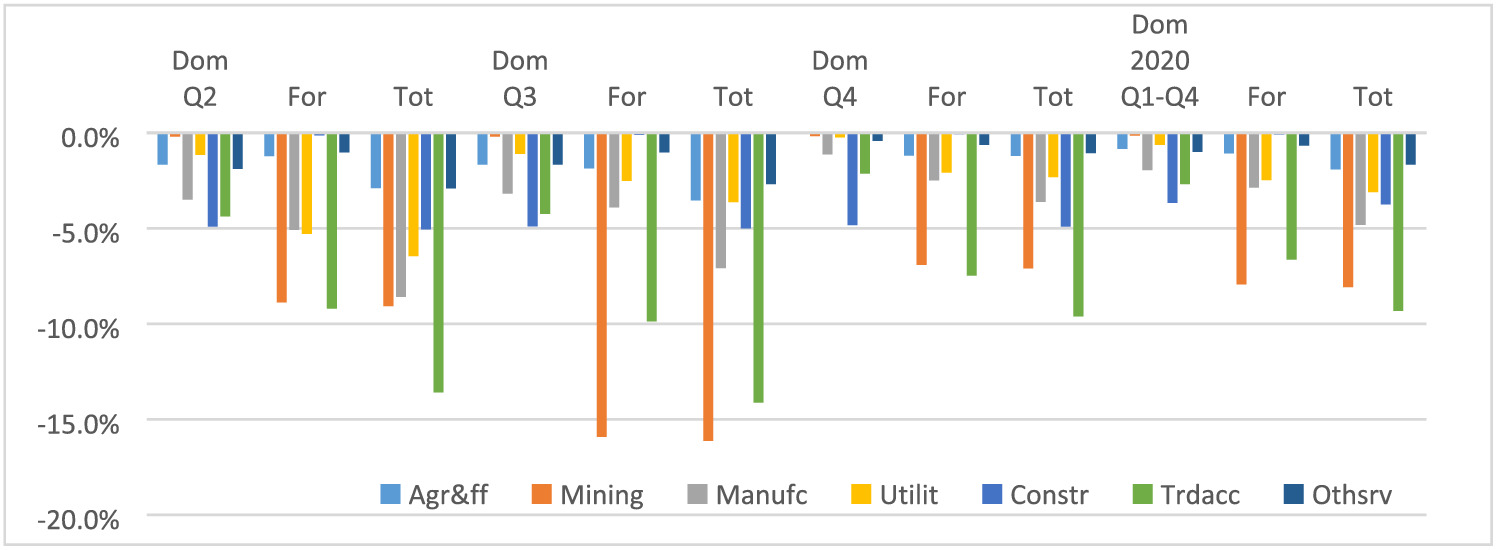Click the Dom Q2 category label
The height and width of the screenshot is (550, 1500).
[x=200, y=79]
